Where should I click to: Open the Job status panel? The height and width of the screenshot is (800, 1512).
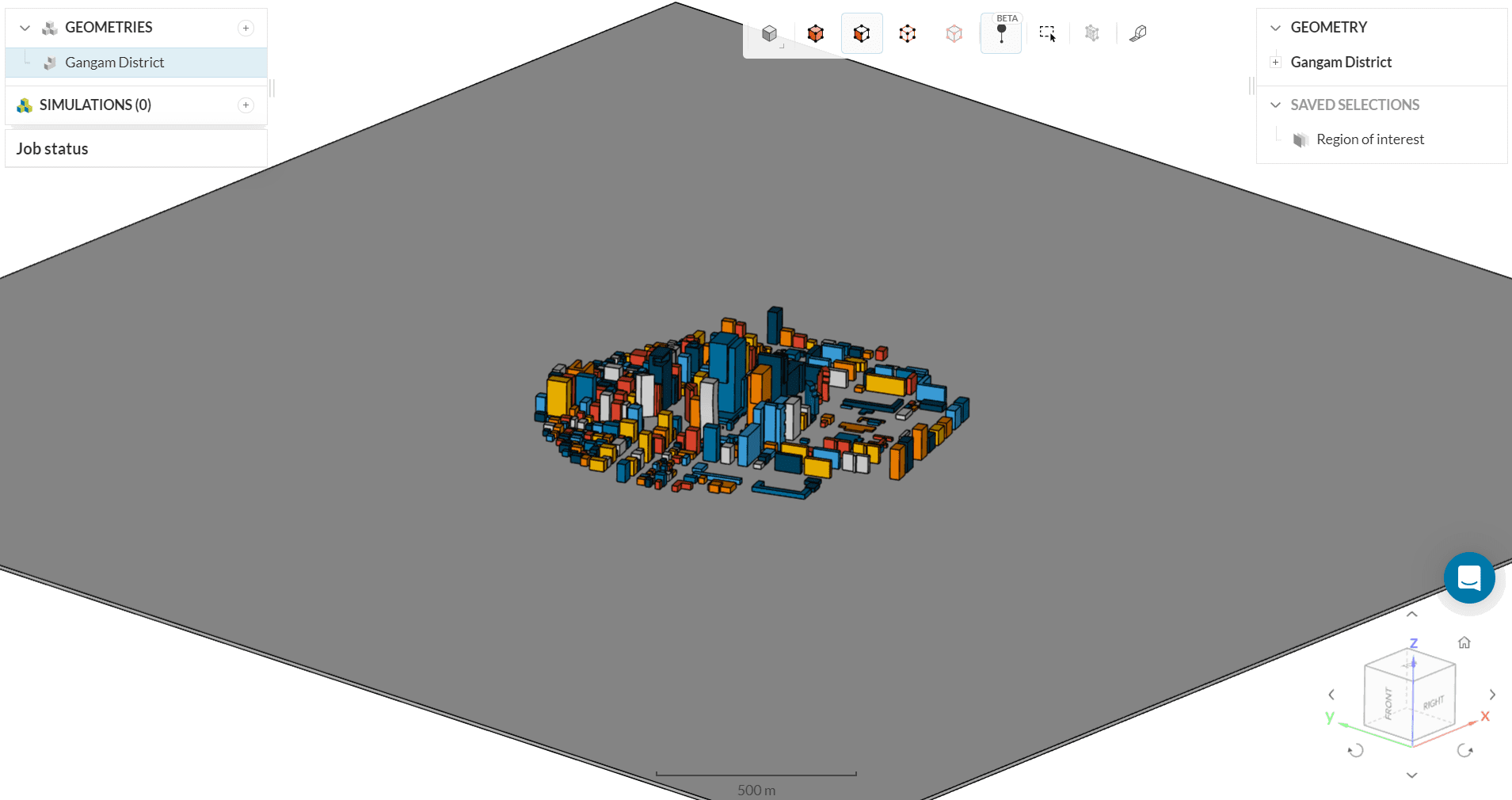(x=52, y=149)
